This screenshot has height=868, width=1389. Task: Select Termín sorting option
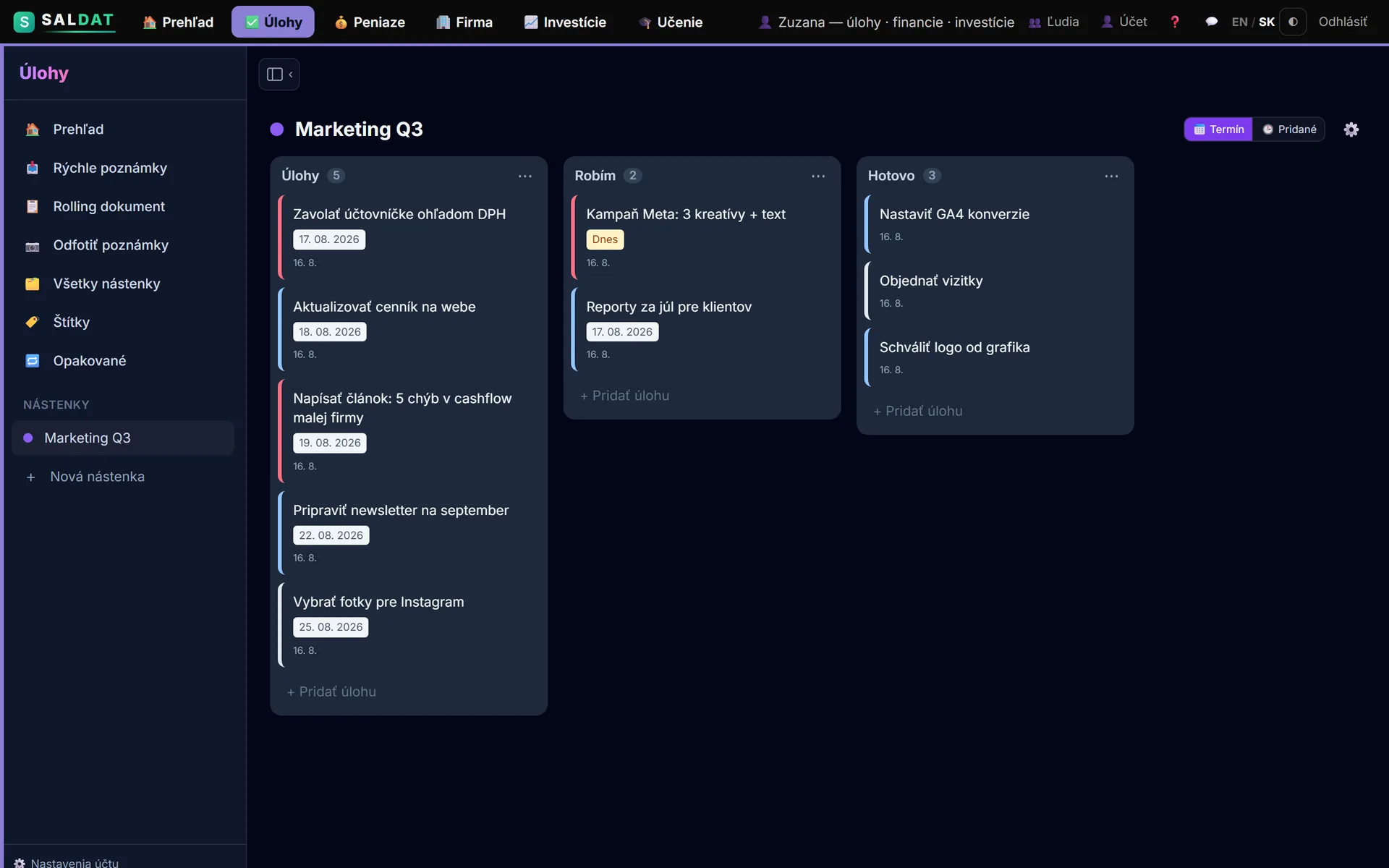[1219, 129]
